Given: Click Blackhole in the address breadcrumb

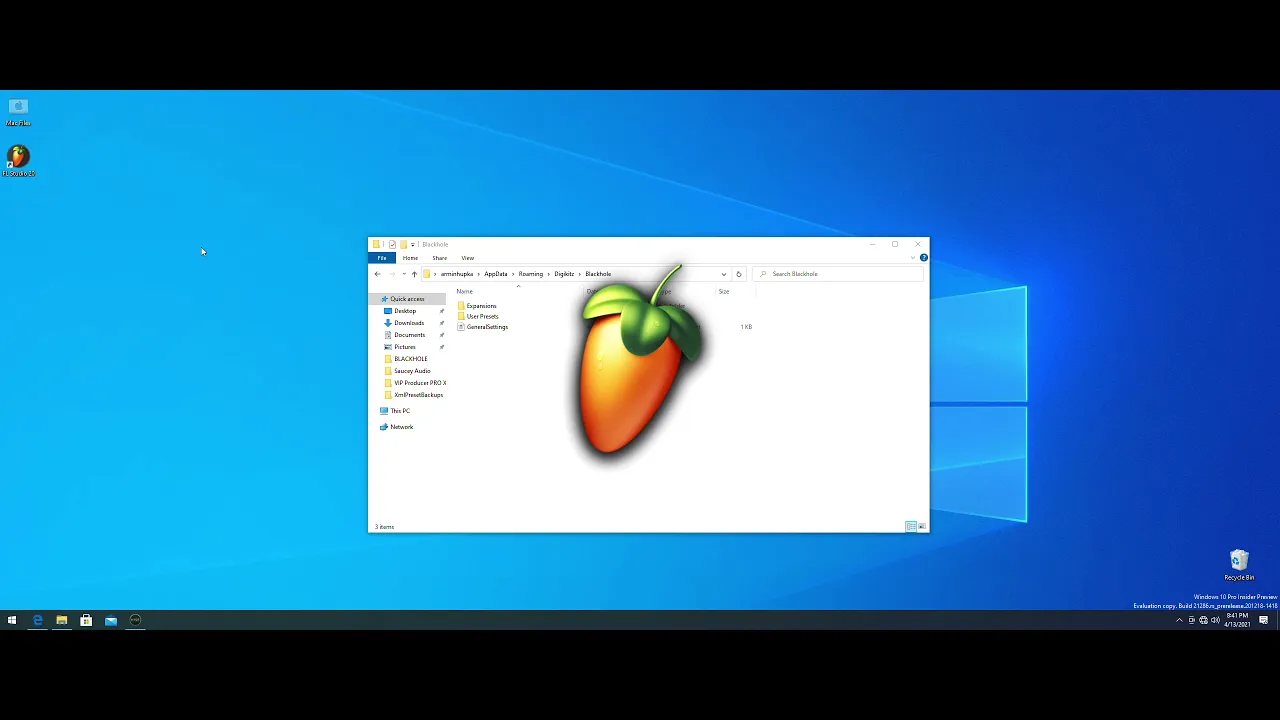Looking at the screenshot, I should (598, 274).
